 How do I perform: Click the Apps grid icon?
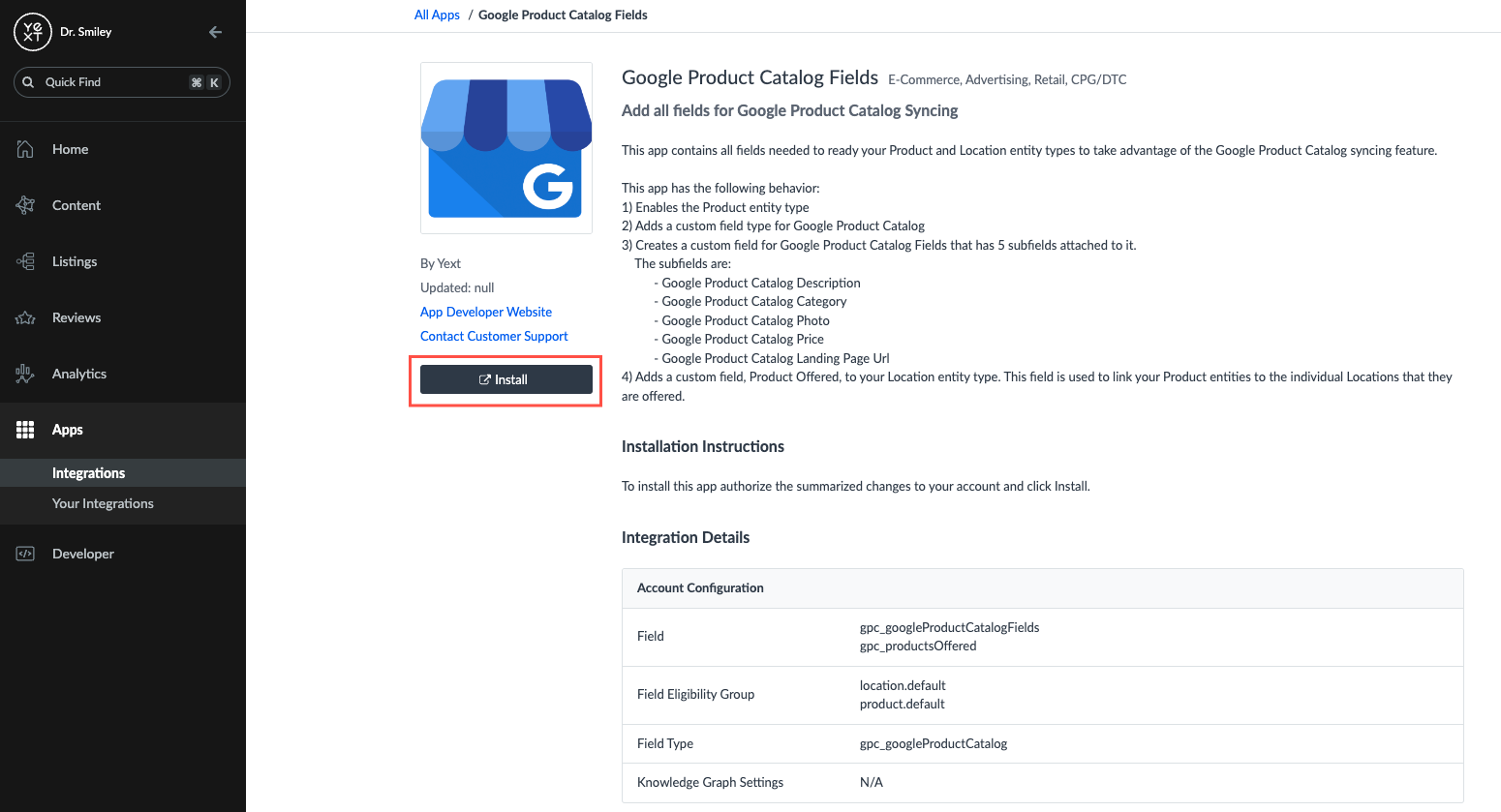[25, 430]
